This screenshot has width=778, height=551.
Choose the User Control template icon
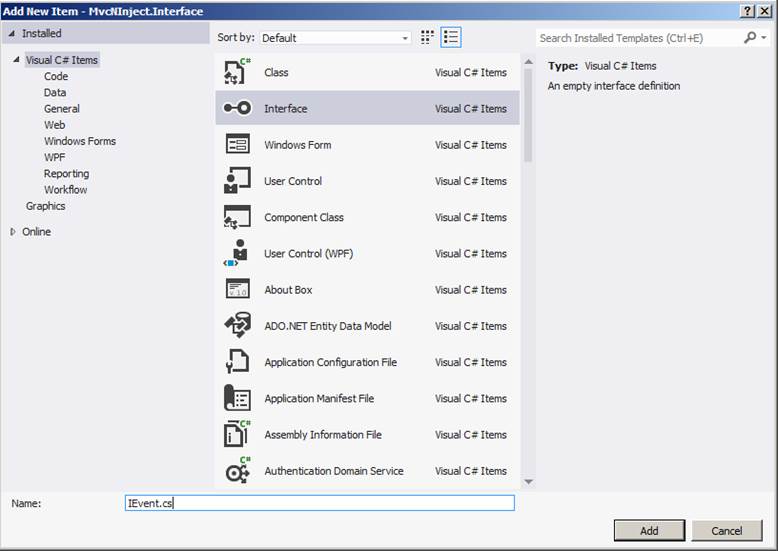(238, 181)
